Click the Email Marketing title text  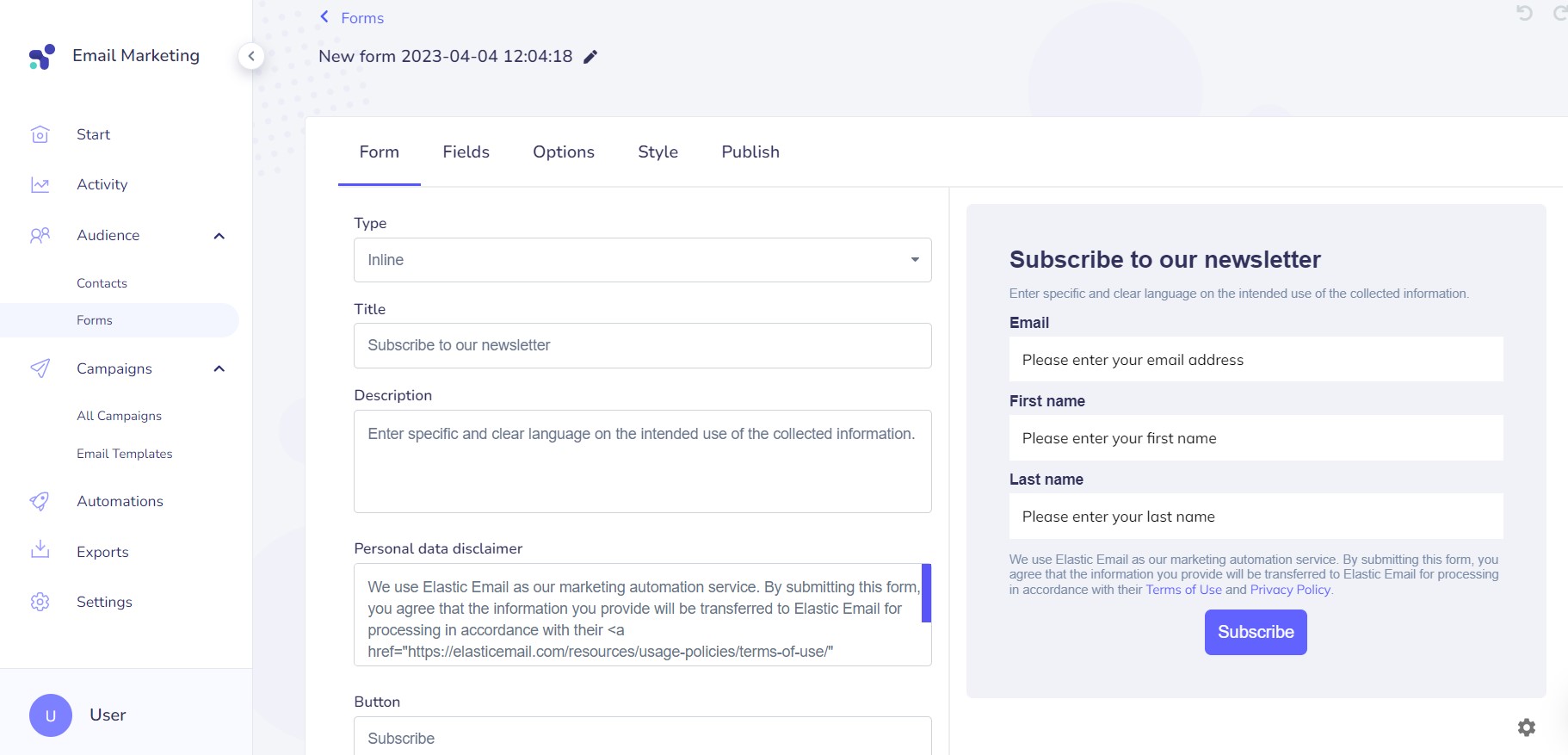pos(136,56)
